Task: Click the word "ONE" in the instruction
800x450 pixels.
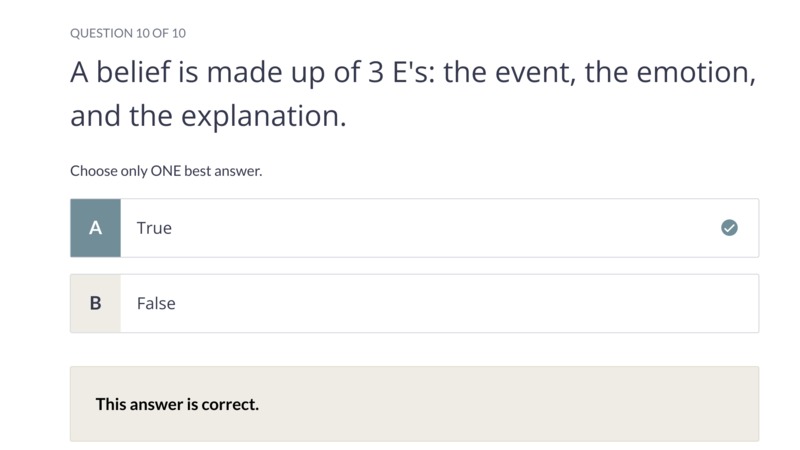Action: point(165,170)
